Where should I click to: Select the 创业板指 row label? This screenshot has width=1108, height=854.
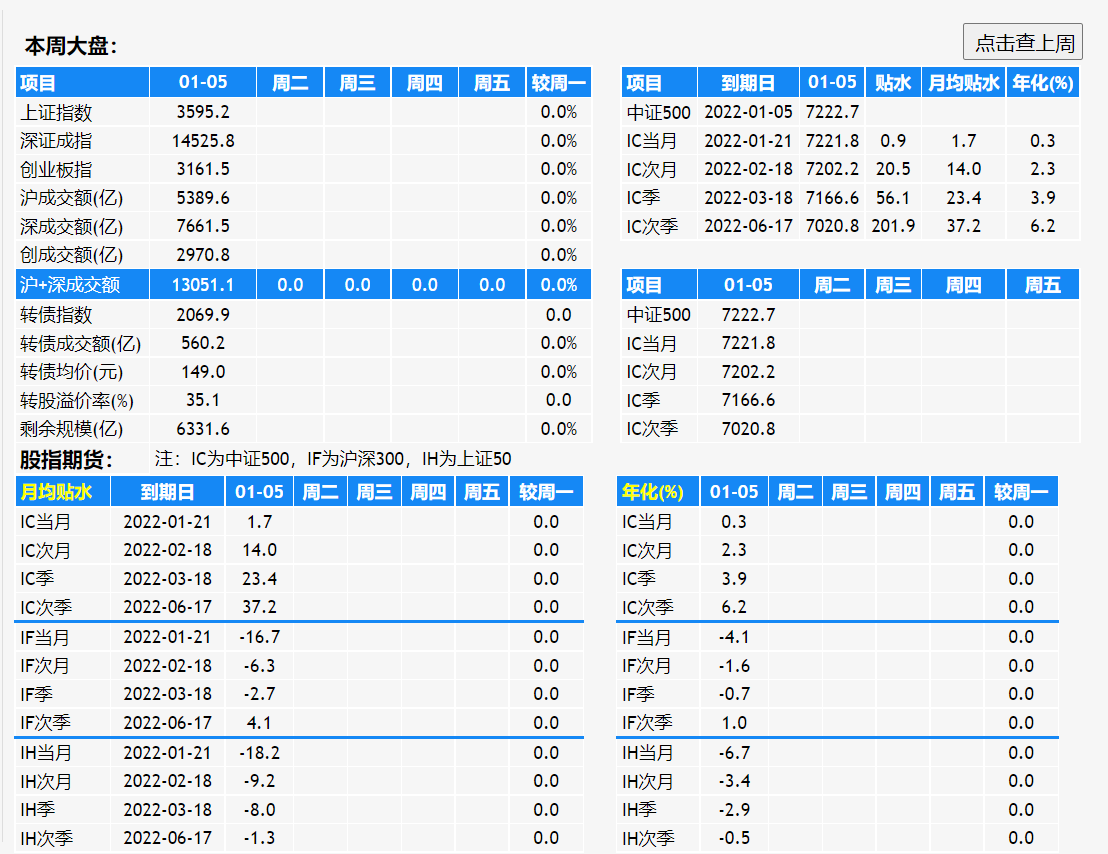coord(56,169)
